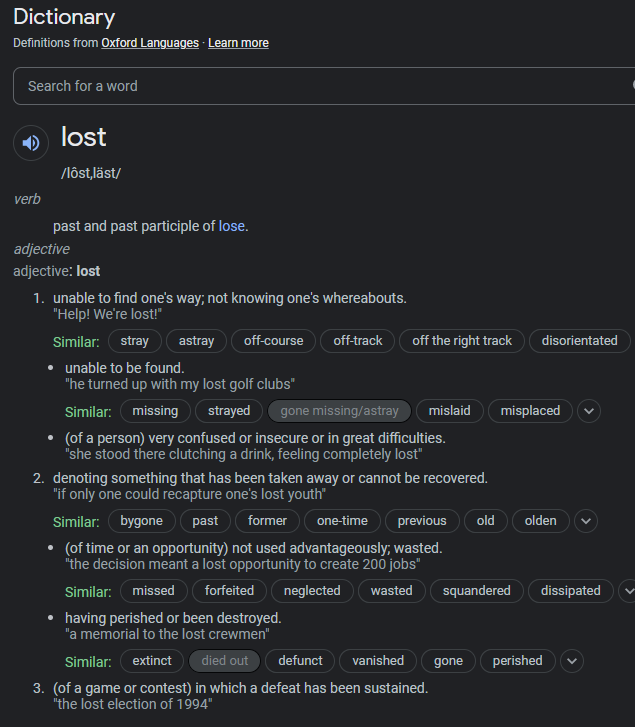This screenshot has height=727, width=635.
Task: Open the Learn more link
Action: coord(238,43)
